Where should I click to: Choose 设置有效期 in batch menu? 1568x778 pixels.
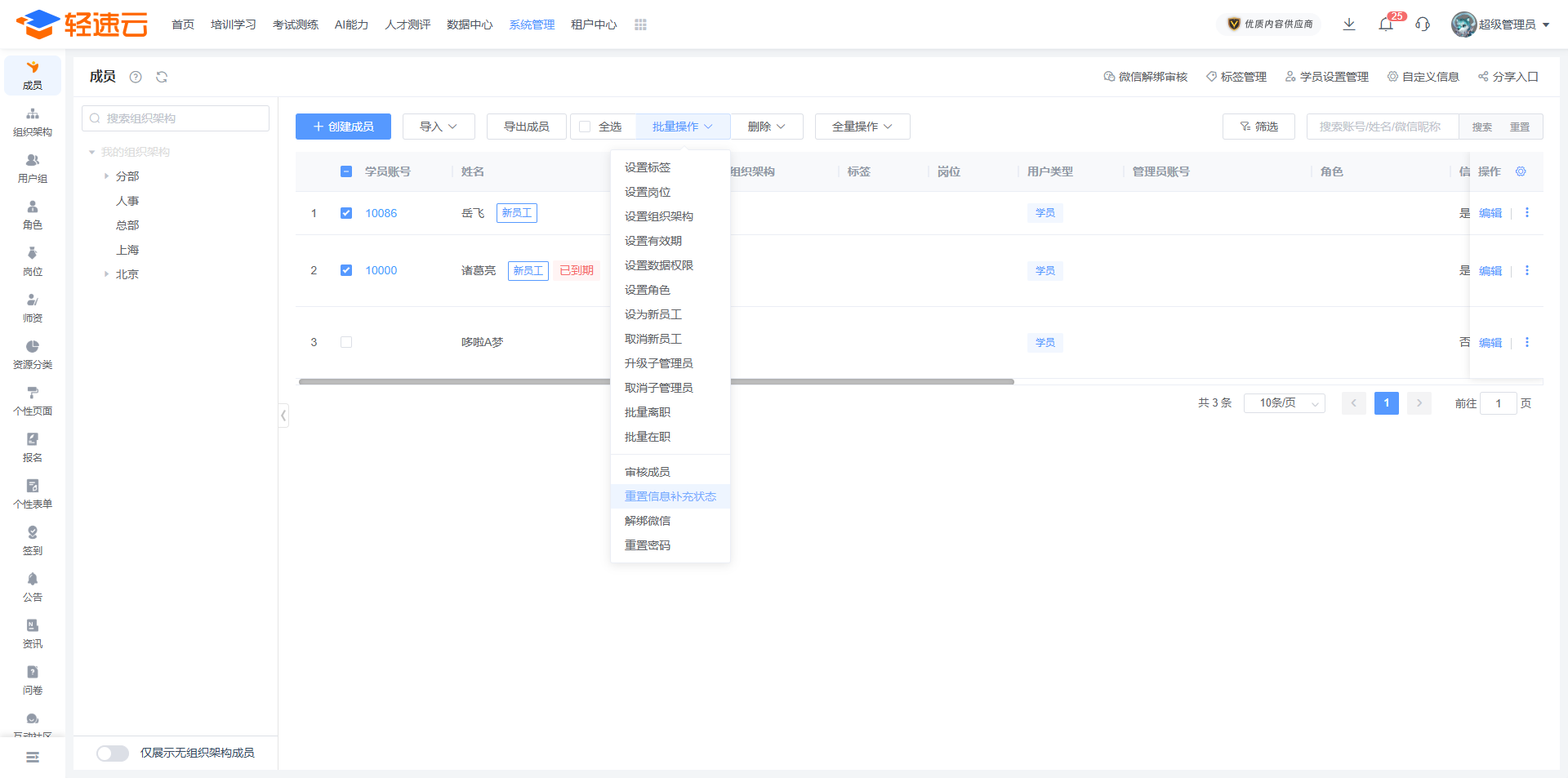653,241
